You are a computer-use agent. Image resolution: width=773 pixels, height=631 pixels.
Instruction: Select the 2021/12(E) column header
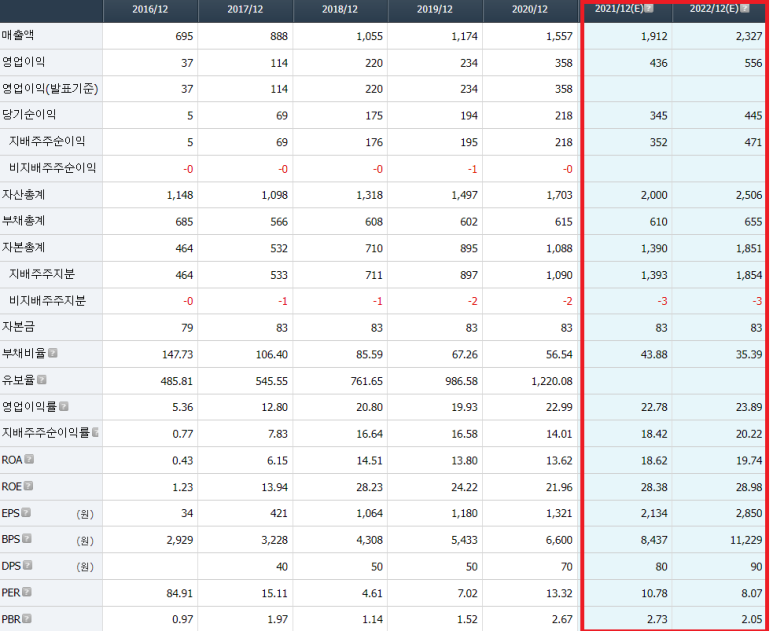pyautogui.click(x=619, y=9)
